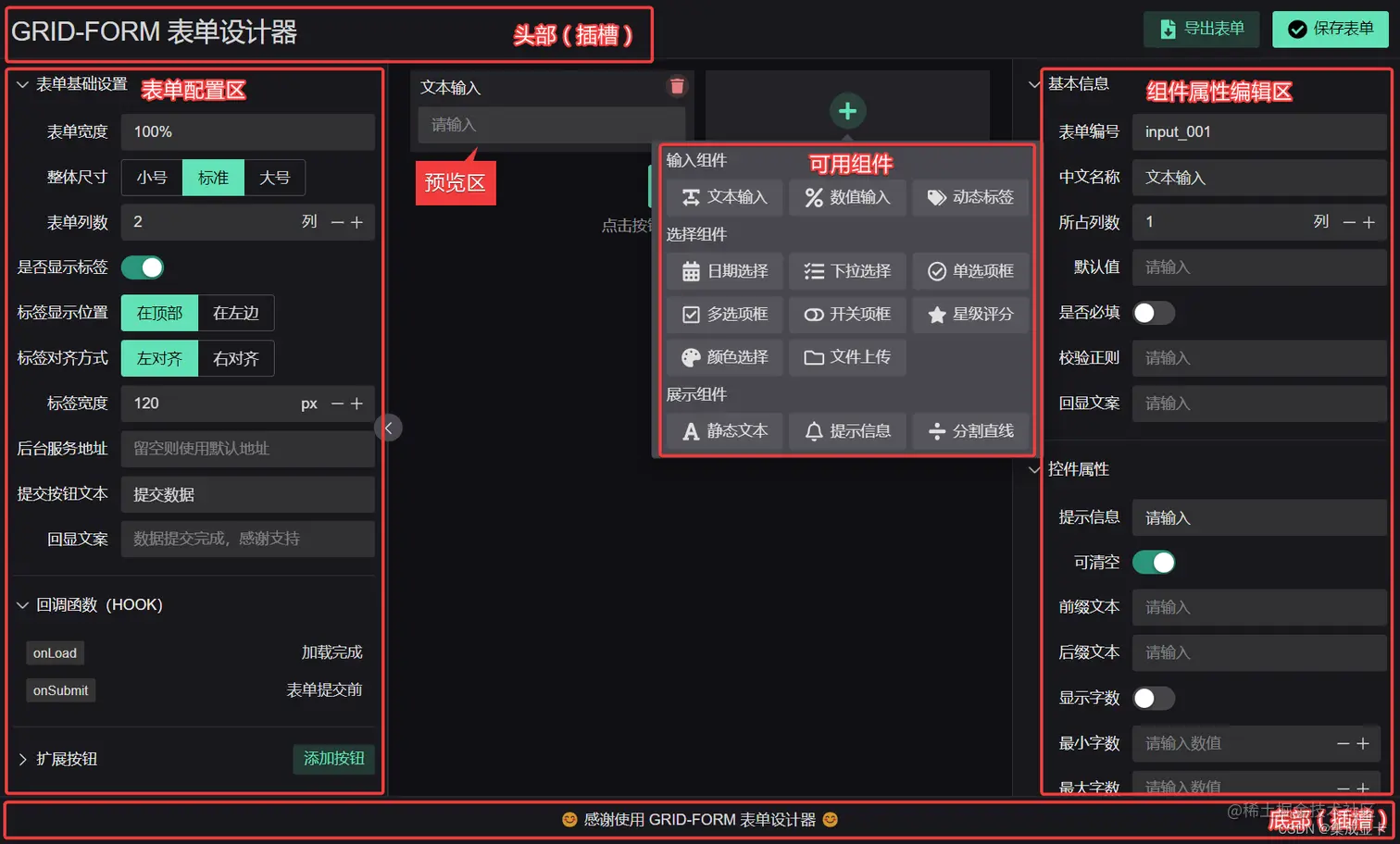Select the 日期选择 calendar component
The height and width of the screenshot is (844, 1400).
[725, 271]
